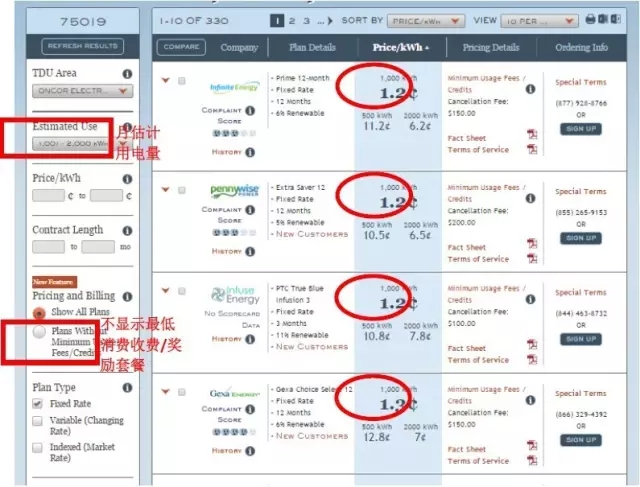Click the print icon in results toolbar
The image size is (640, 487).
click(x=588, y=19)
